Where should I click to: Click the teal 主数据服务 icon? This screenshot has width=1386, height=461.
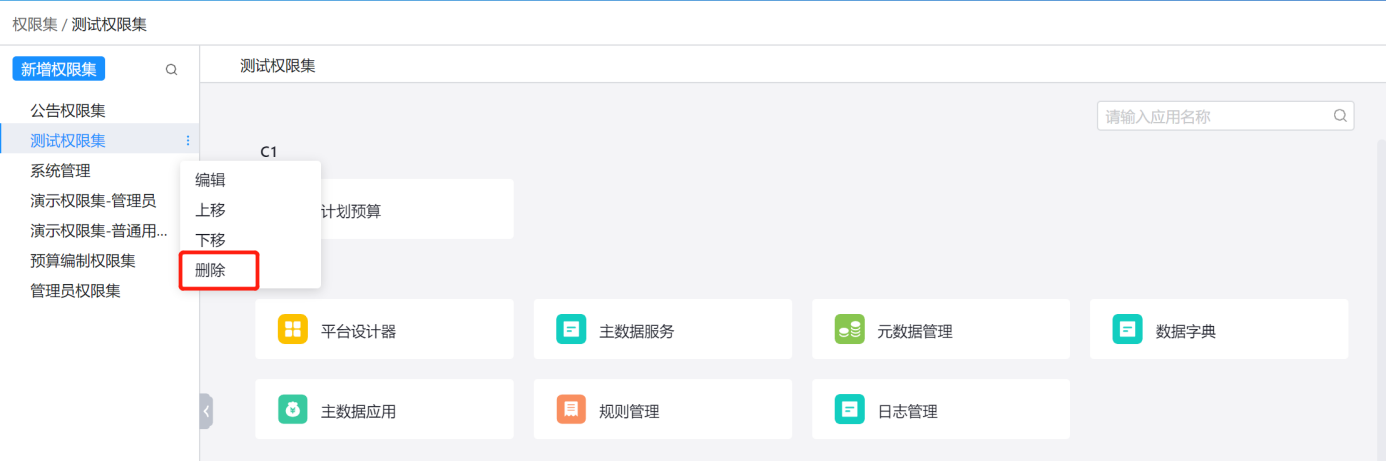pos(571,330)
